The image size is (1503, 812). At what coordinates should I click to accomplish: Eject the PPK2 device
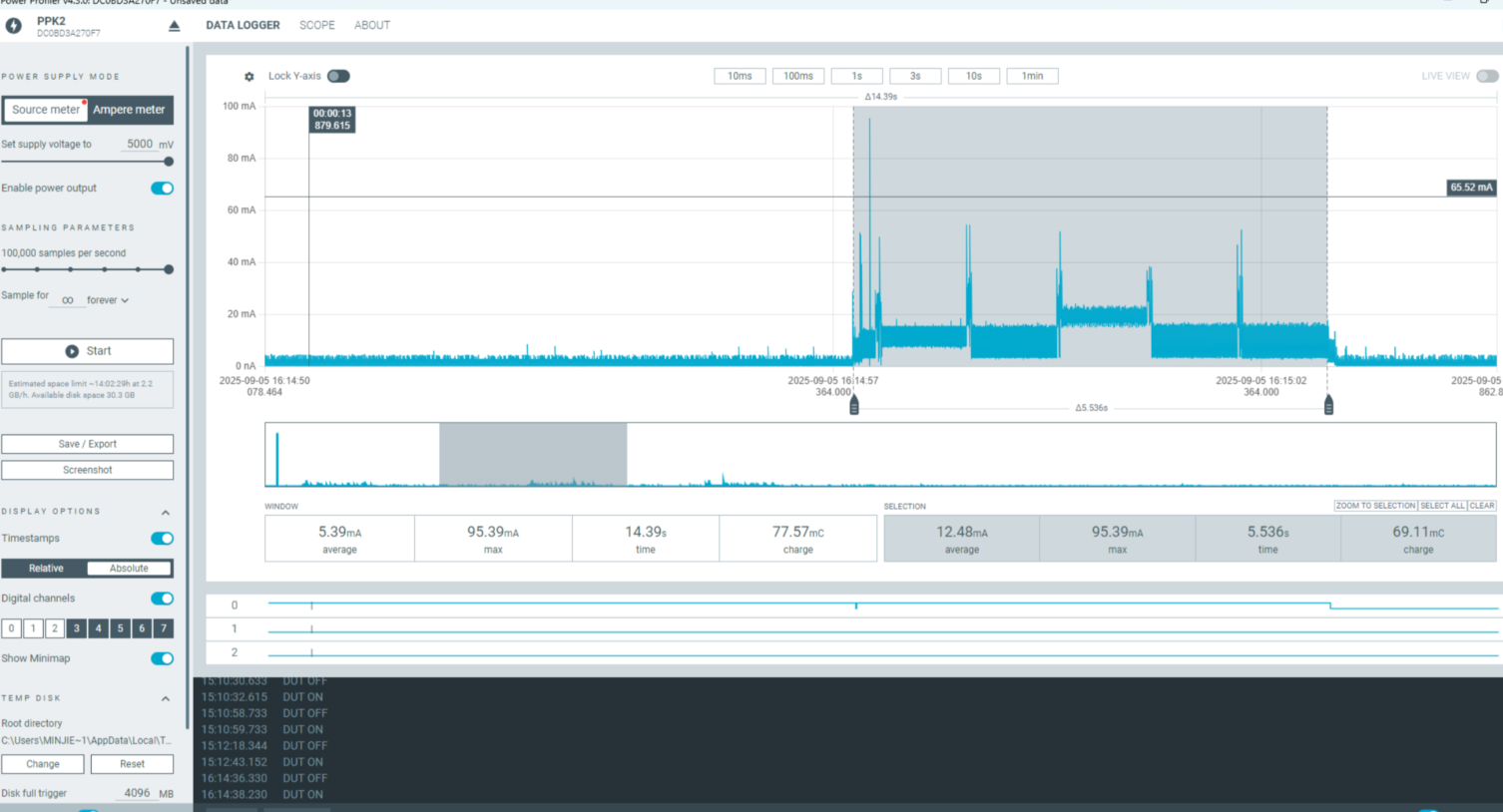pyautogui.click(x=175, y=26)
